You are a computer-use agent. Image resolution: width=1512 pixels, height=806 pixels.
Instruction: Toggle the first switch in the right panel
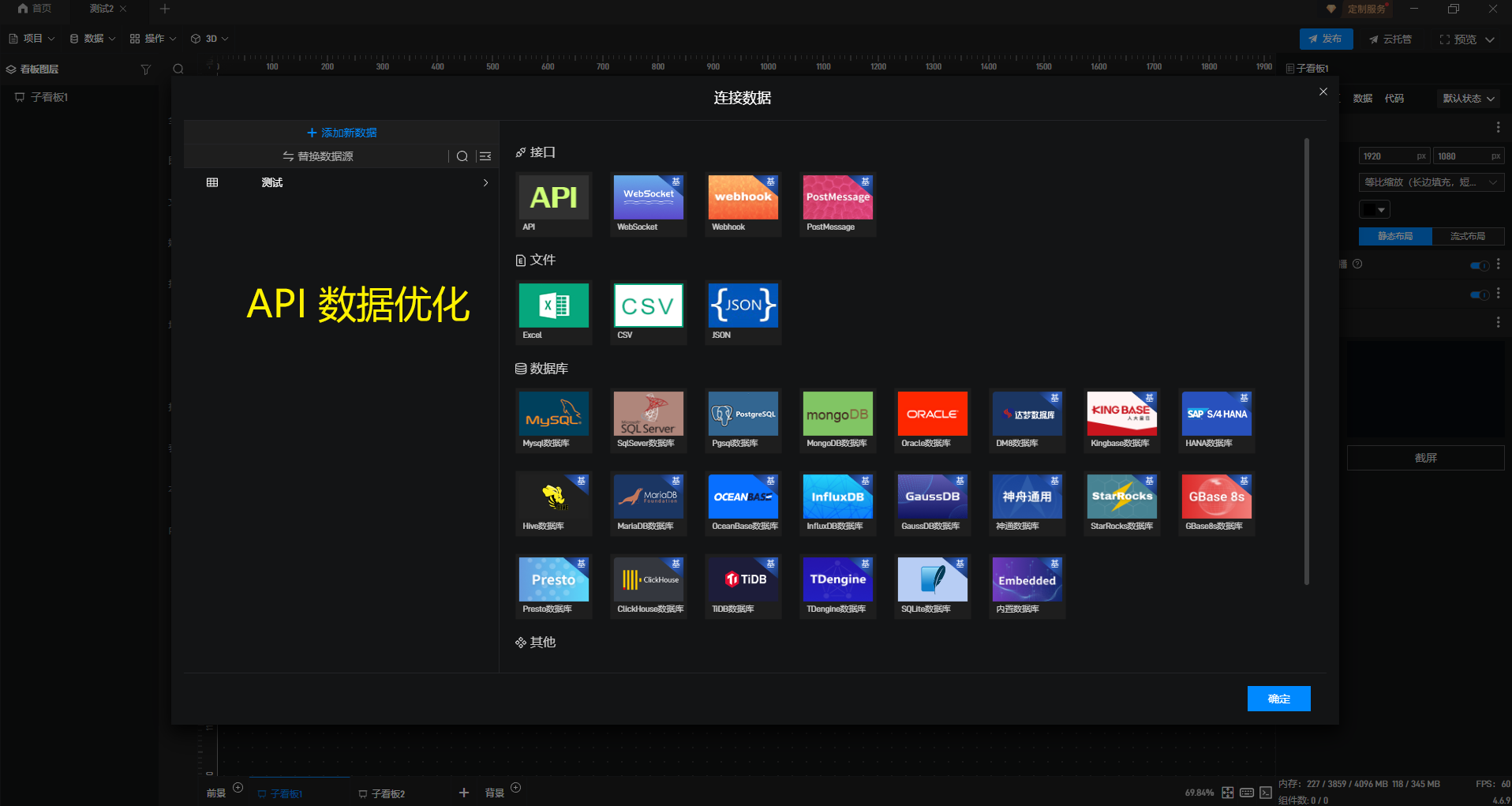pyautogui.click(x=1479, y=266)
